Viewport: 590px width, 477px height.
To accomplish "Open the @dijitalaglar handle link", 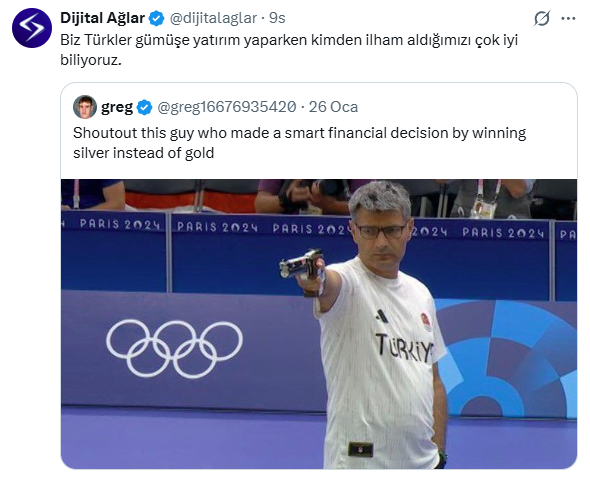I will click(x=213, y=18).
